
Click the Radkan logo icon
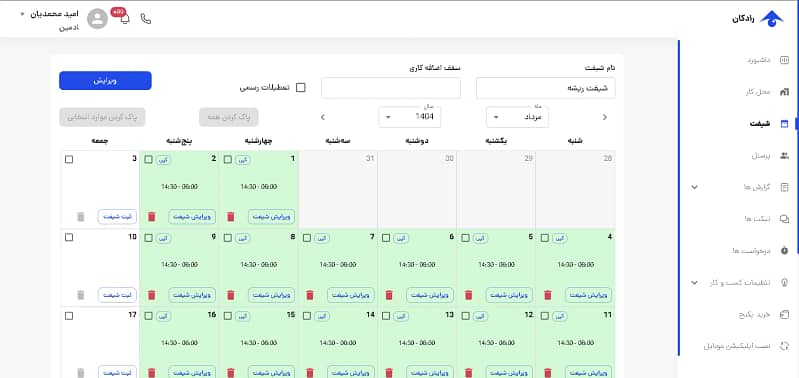coord(771,19)
